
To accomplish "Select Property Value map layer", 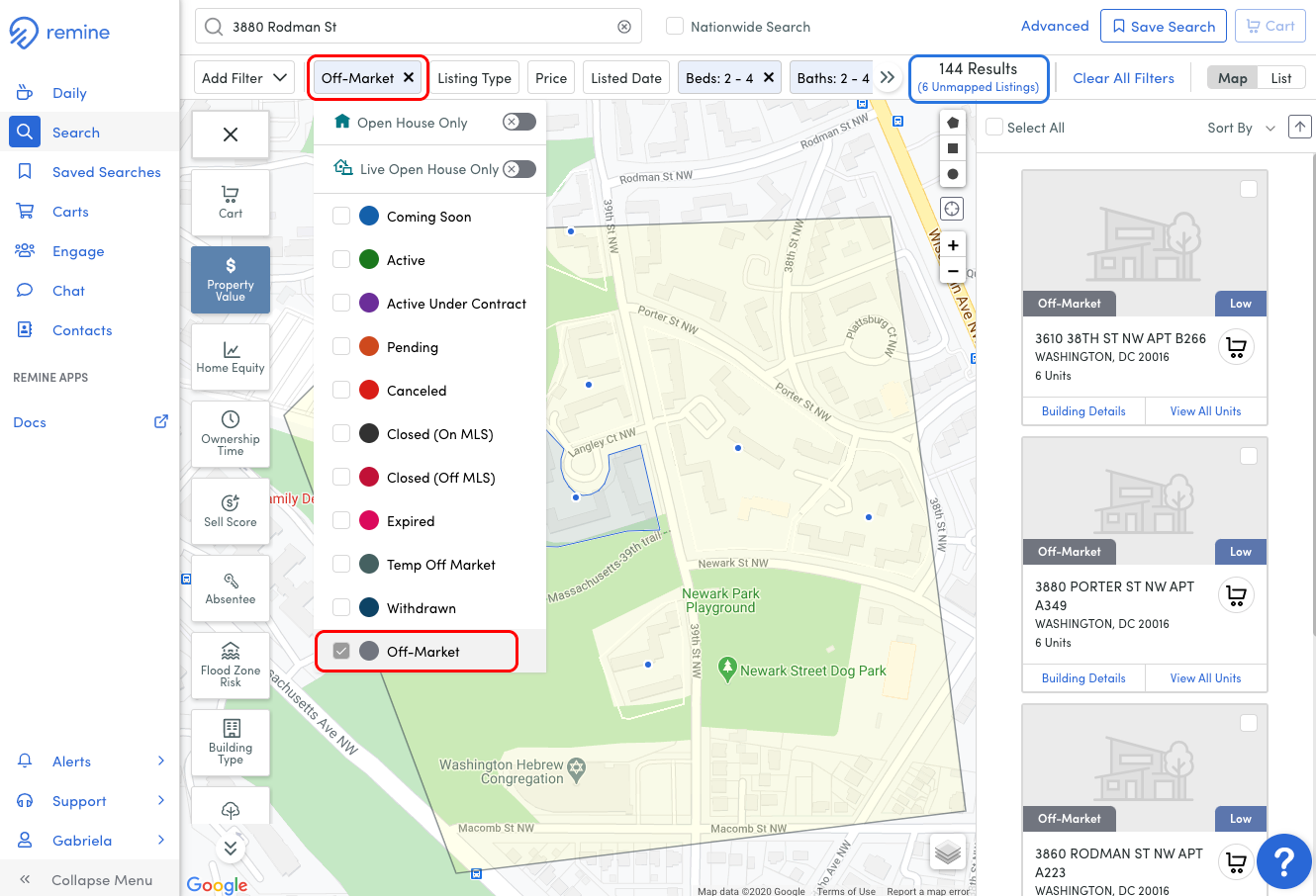I will (x=231, y=280).
